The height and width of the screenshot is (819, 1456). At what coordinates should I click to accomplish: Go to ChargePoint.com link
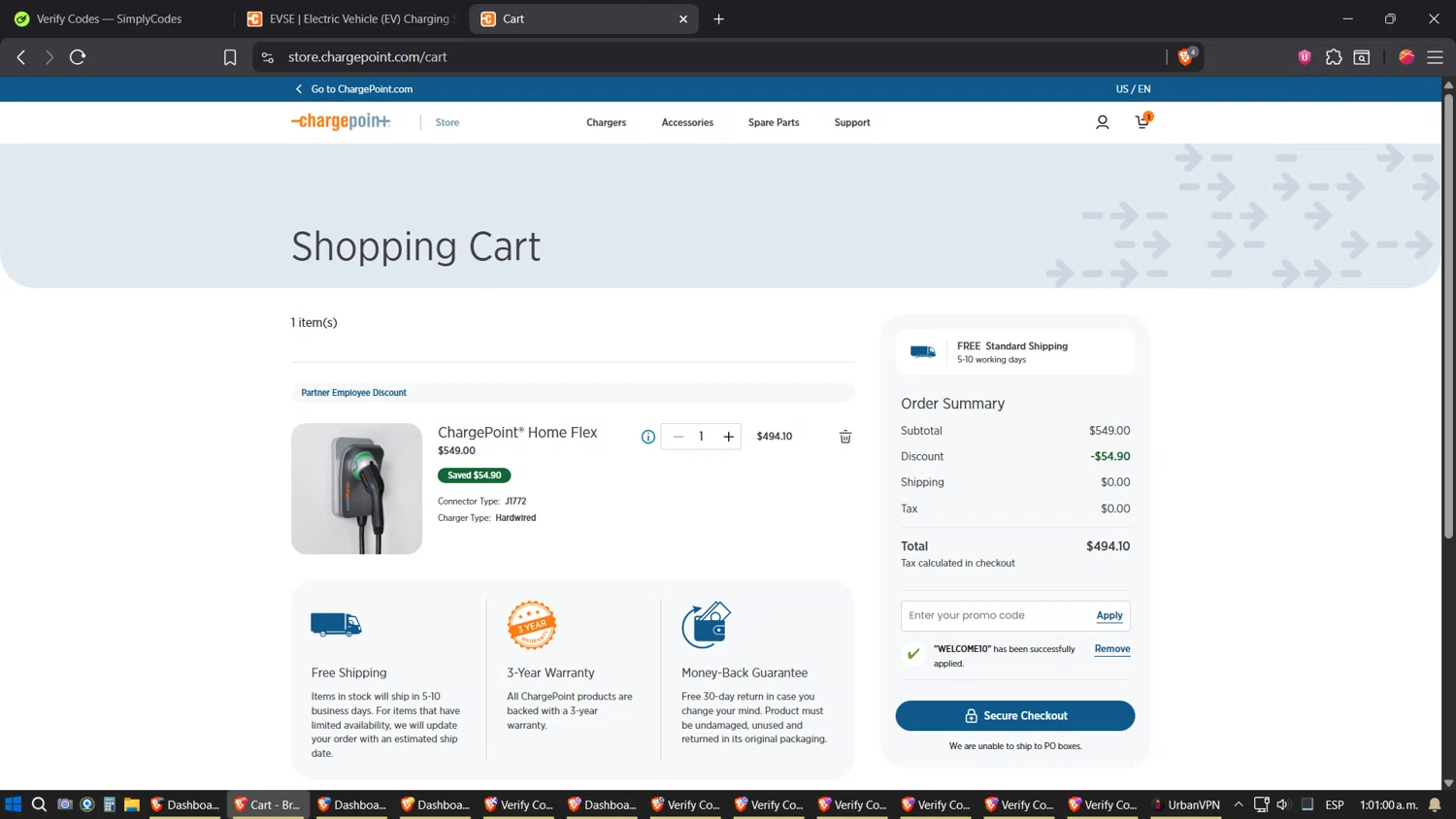(354, 88)
